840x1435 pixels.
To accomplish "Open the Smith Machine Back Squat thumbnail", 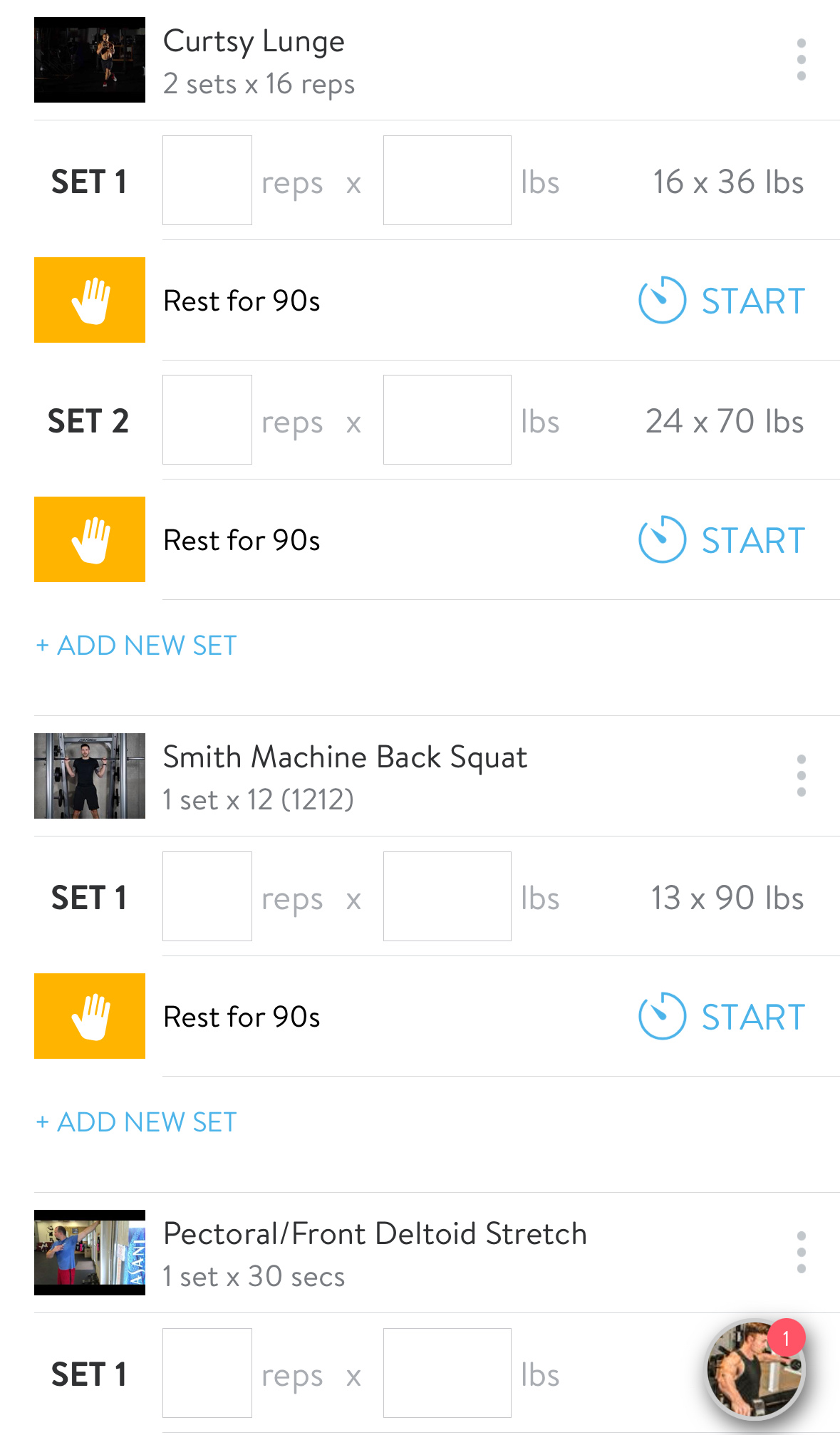I will [x=90, y=776].
